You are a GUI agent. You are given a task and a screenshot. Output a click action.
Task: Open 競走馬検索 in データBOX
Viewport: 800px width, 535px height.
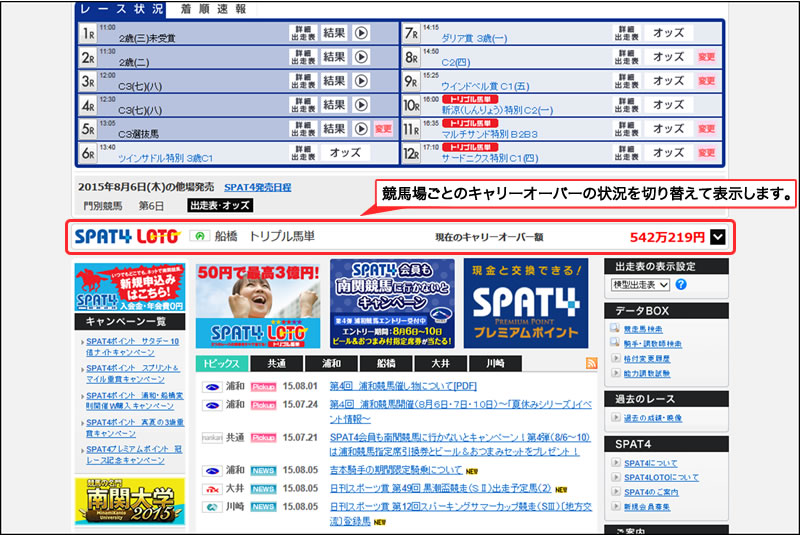tap(643, 329)
